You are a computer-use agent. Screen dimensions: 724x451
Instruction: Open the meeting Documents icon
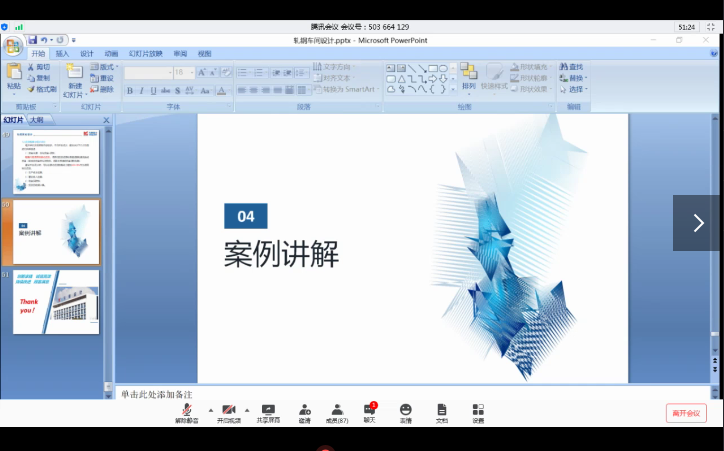tap(441, 411)
